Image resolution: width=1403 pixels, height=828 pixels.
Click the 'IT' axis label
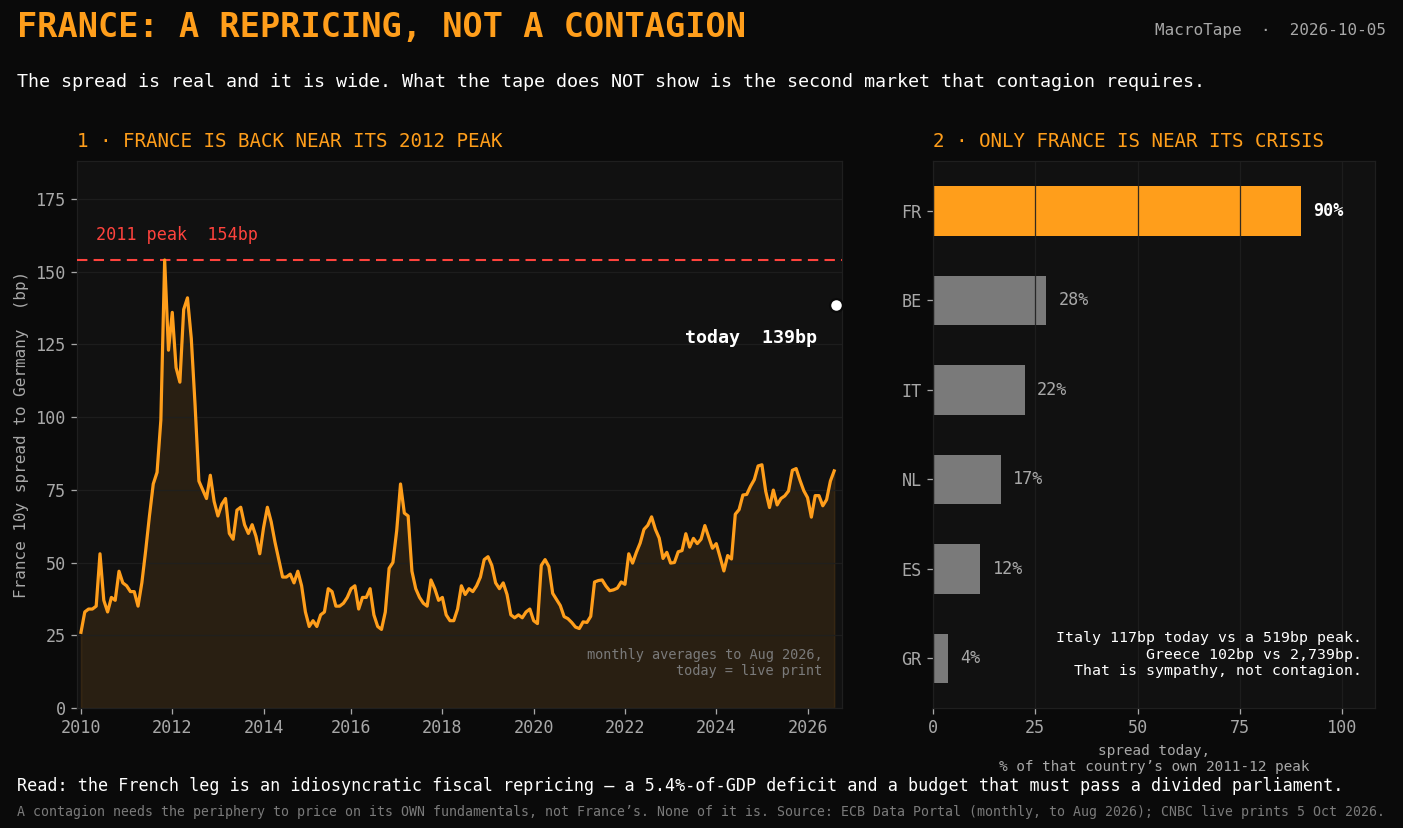[x=911, y=391]
